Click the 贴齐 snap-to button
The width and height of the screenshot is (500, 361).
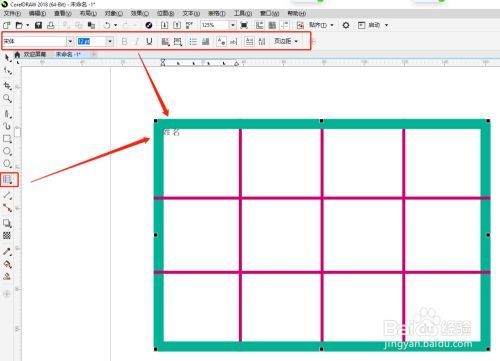point(321,25)
